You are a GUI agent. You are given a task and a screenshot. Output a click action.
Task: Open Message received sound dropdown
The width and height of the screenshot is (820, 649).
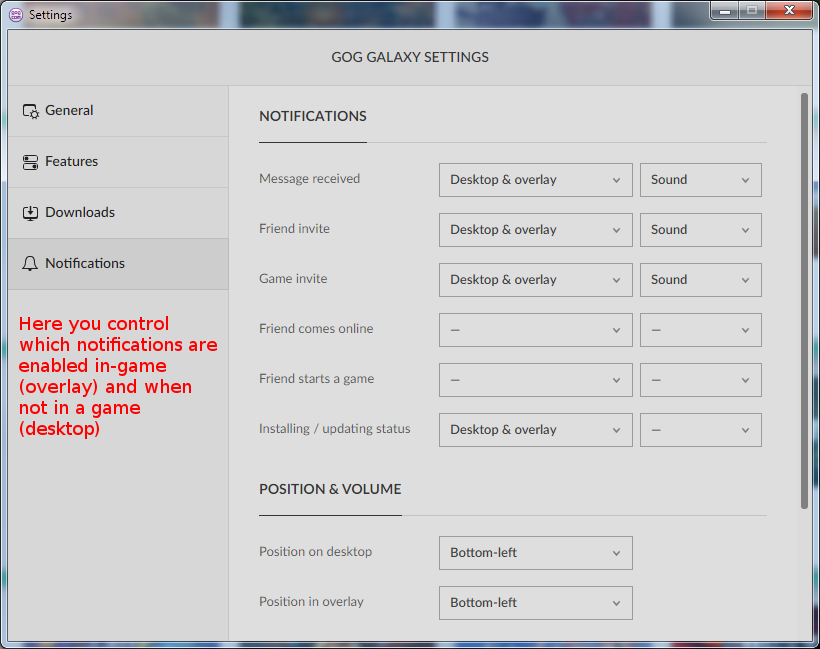click(x=701, y=180)
